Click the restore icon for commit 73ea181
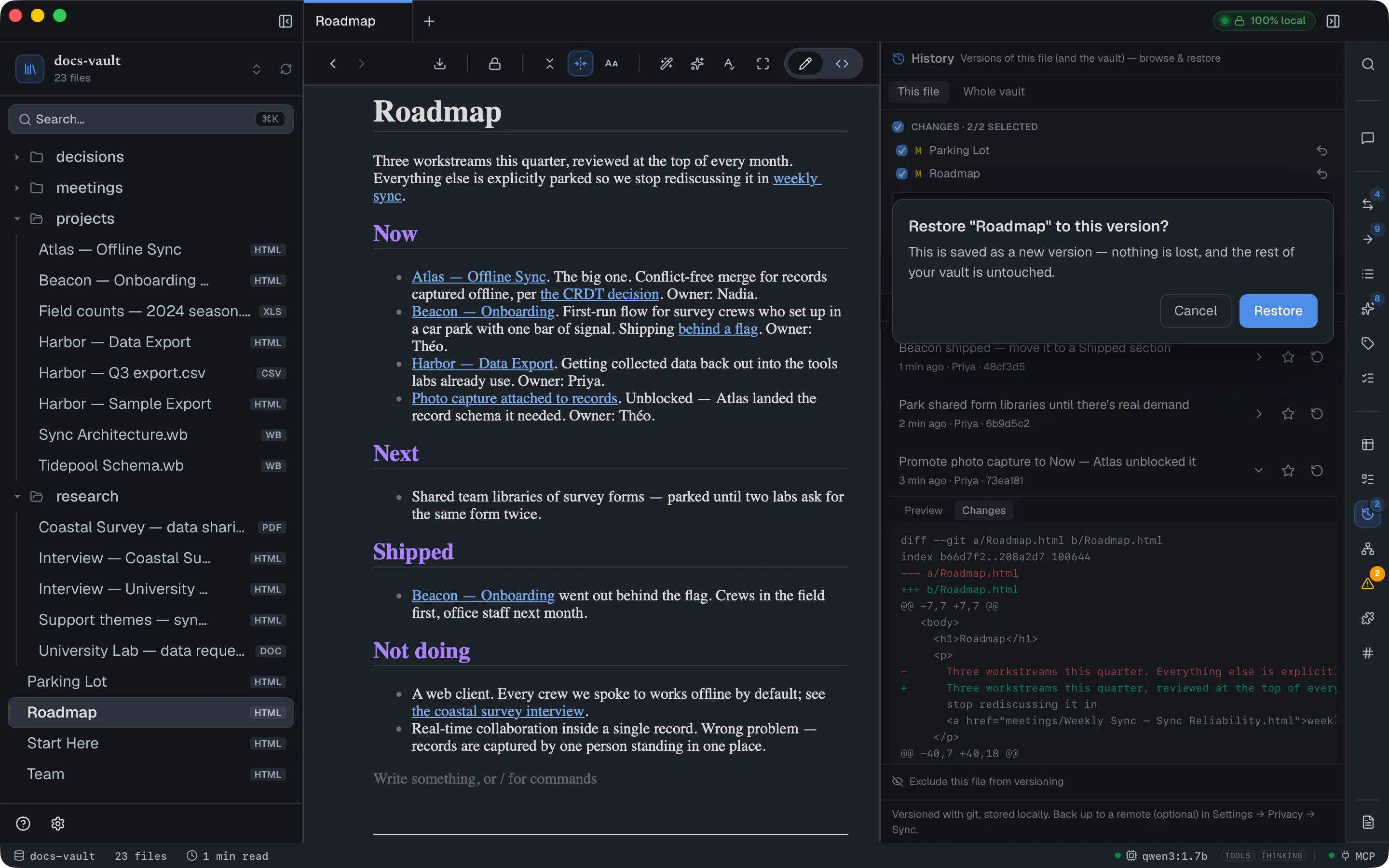The height and width of the screenshot is (868, 1389). point(1317,471)
